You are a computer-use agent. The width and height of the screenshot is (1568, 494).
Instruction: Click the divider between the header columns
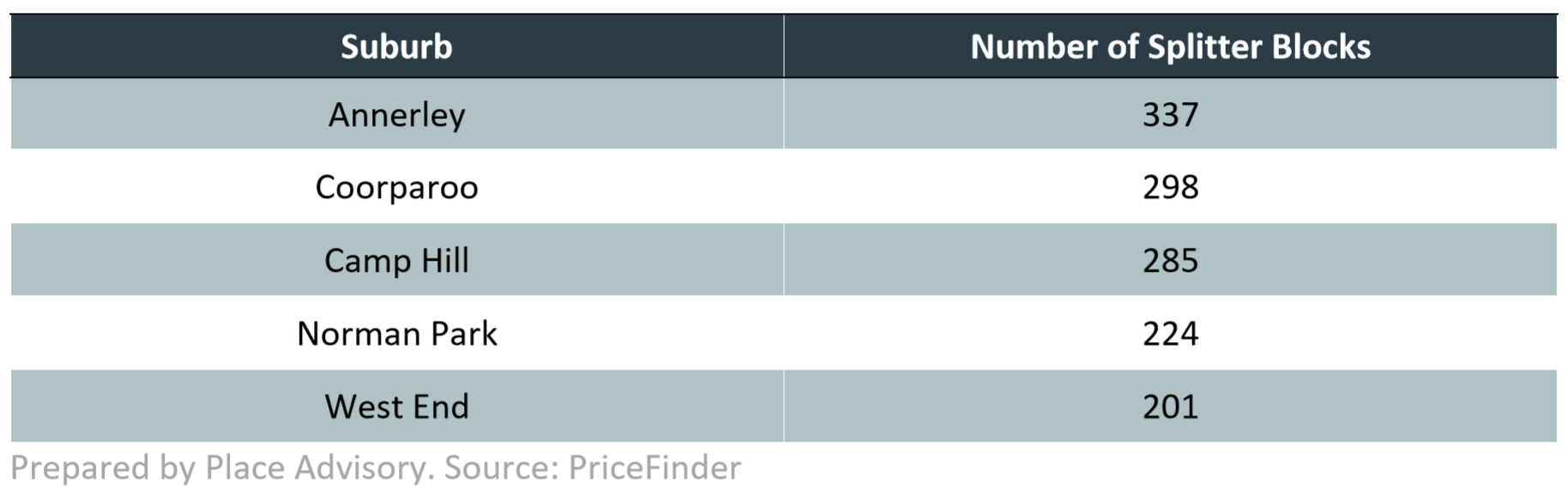[784, 46]
